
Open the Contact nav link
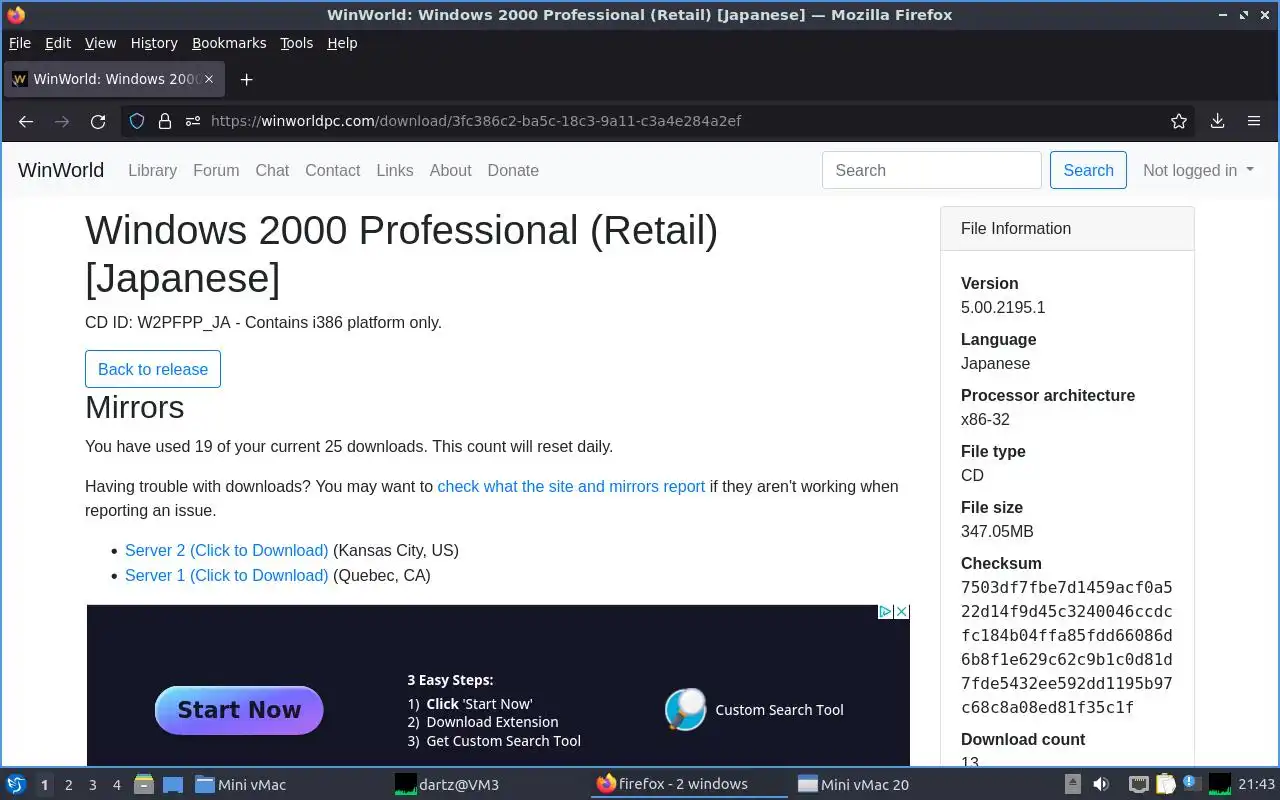332,170
